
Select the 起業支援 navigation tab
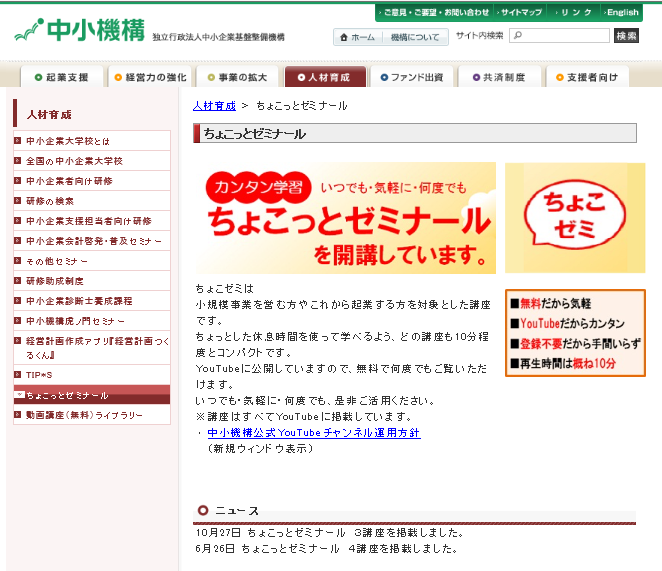(x=62, y=77)
